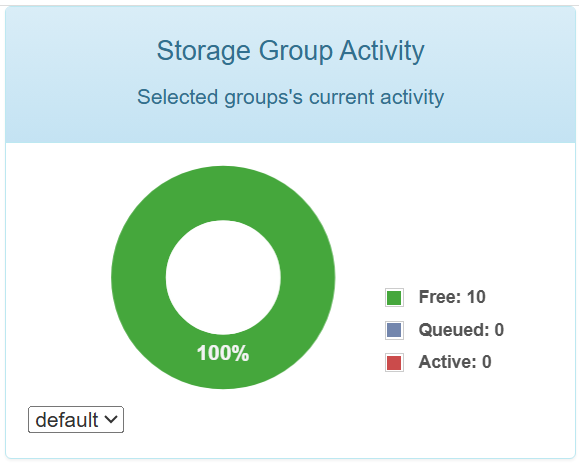Screen dimensions: 579x465
Task: Select the Free: 10 legend label
Action: pyautogui.click(x=452, y=297)
